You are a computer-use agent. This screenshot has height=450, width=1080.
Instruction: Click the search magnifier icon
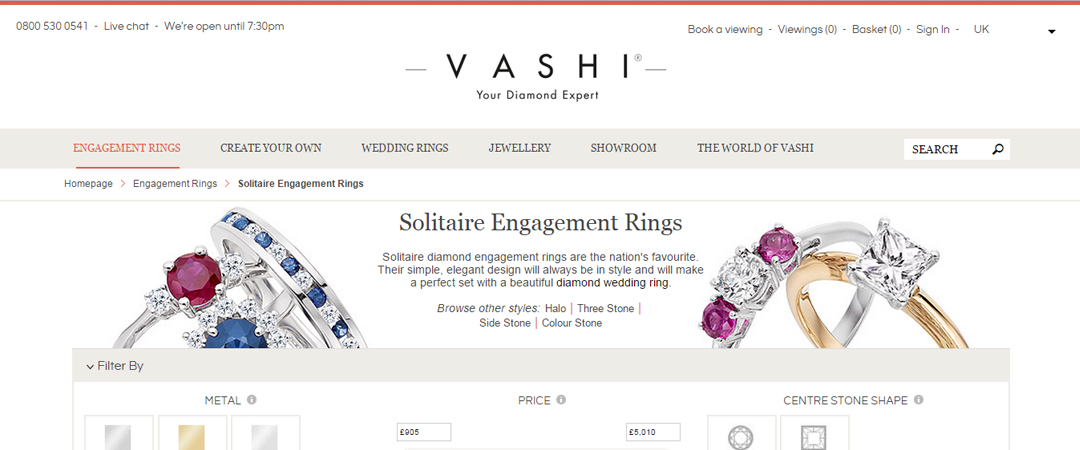click(x=997, y=149)
